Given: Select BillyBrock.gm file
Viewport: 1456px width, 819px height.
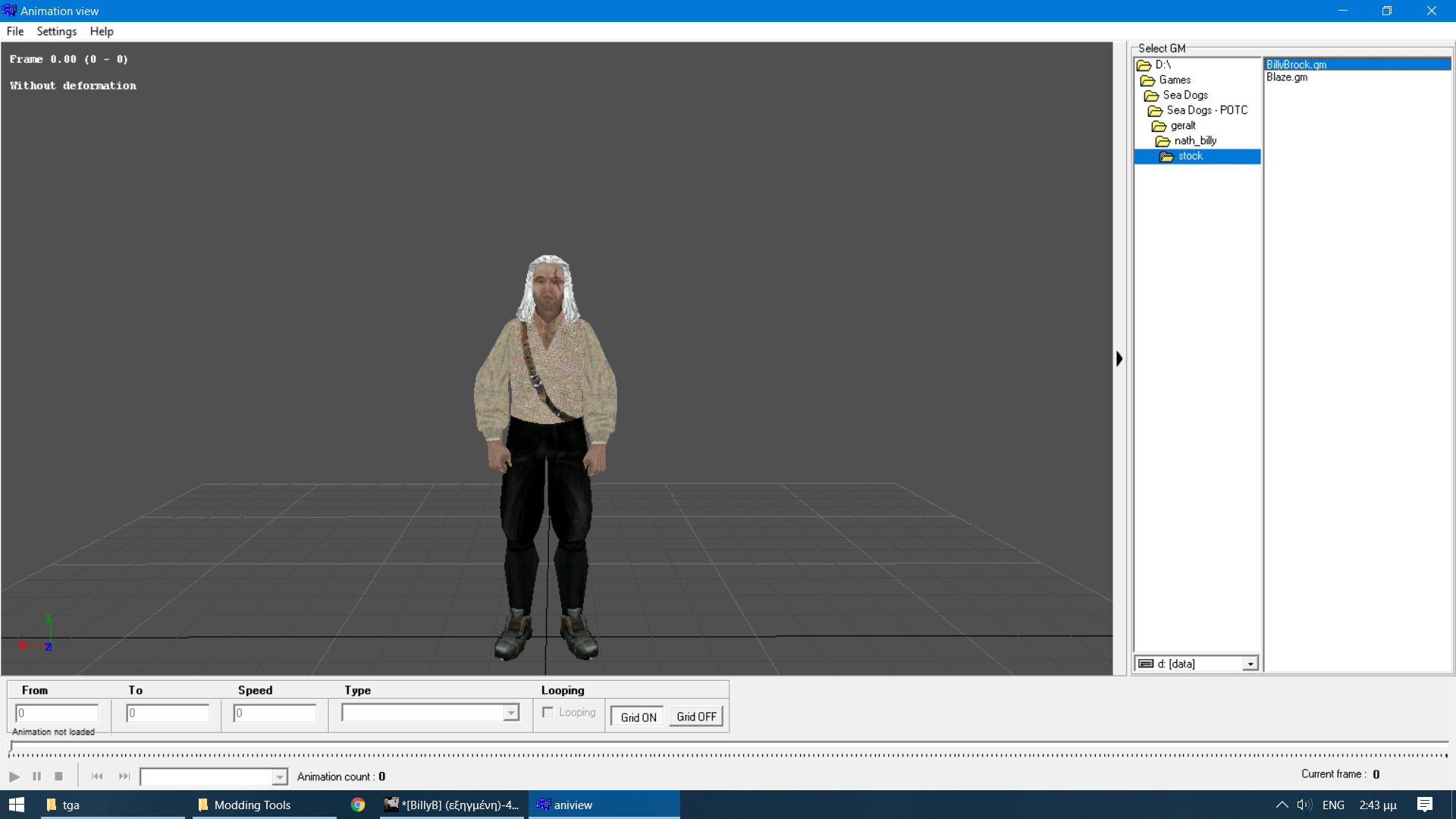Looking at the screenshot, I should (x=1357, y=64).
